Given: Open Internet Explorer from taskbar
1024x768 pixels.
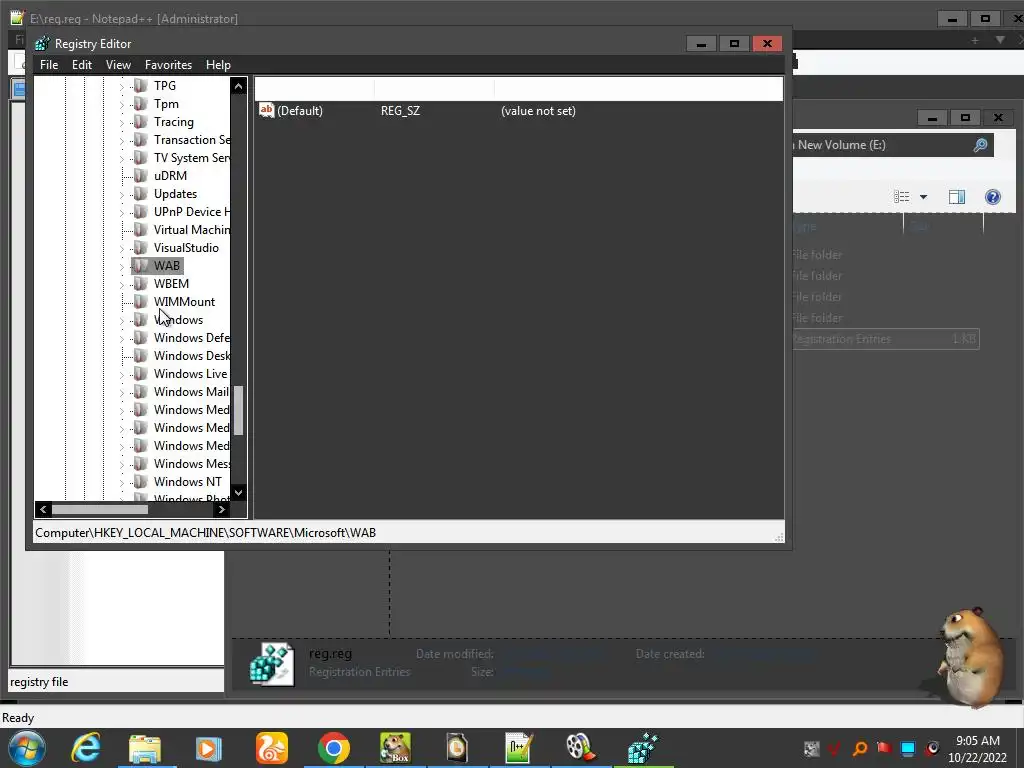Looking at the screenshot, I should 86,748.
